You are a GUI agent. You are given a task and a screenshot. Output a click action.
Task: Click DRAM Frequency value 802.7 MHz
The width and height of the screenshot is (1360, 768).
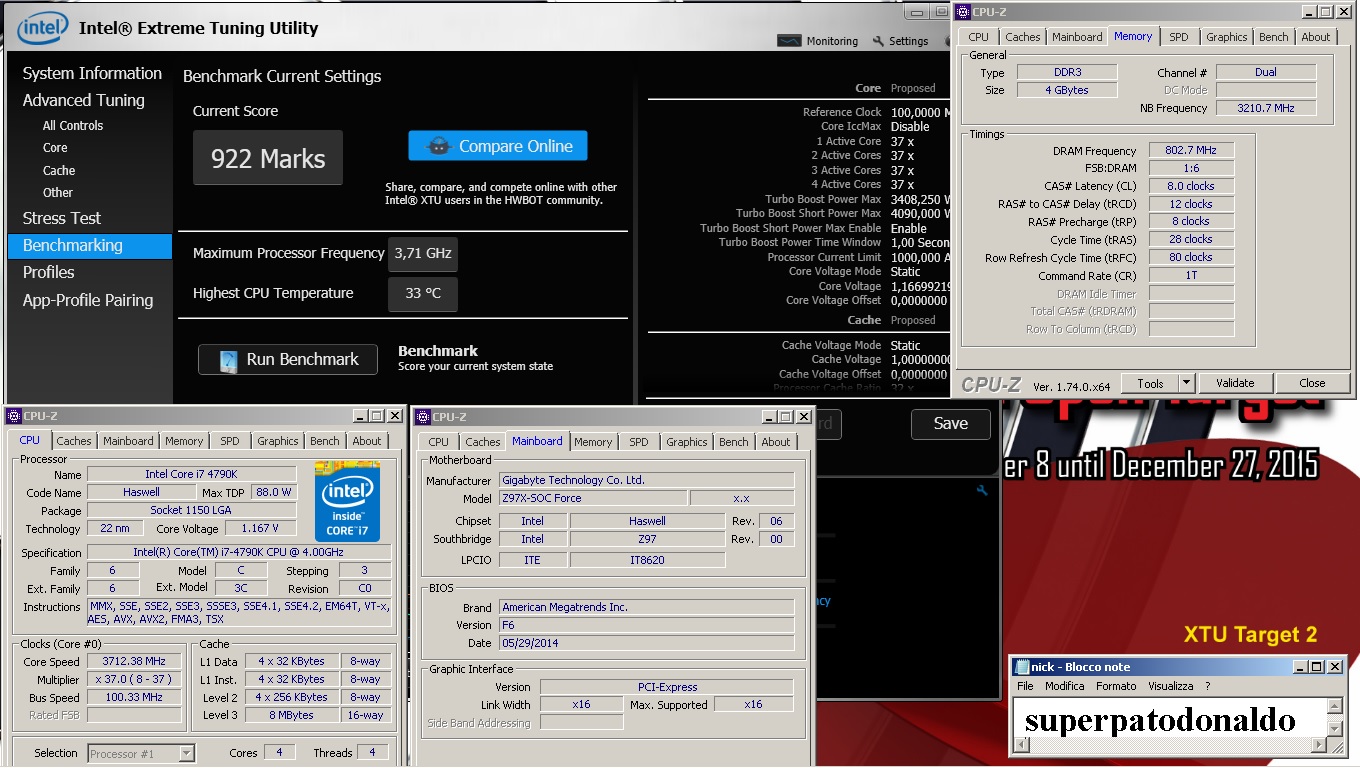[1191, 150]
